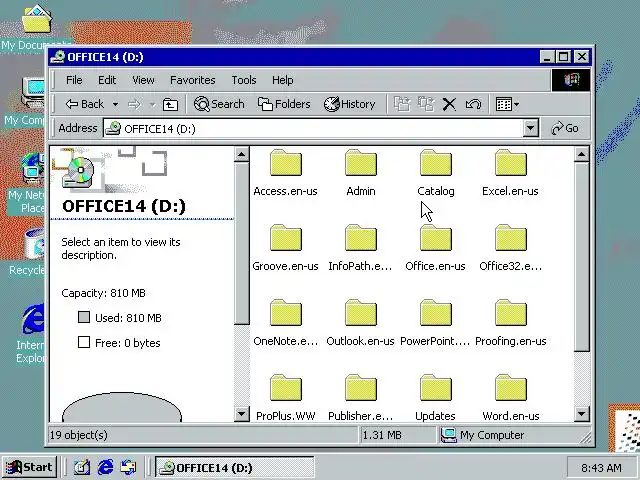The image size is (640, 480).
Task: Select the Outlook.en-us folder
Action: [x=360, y=323]
